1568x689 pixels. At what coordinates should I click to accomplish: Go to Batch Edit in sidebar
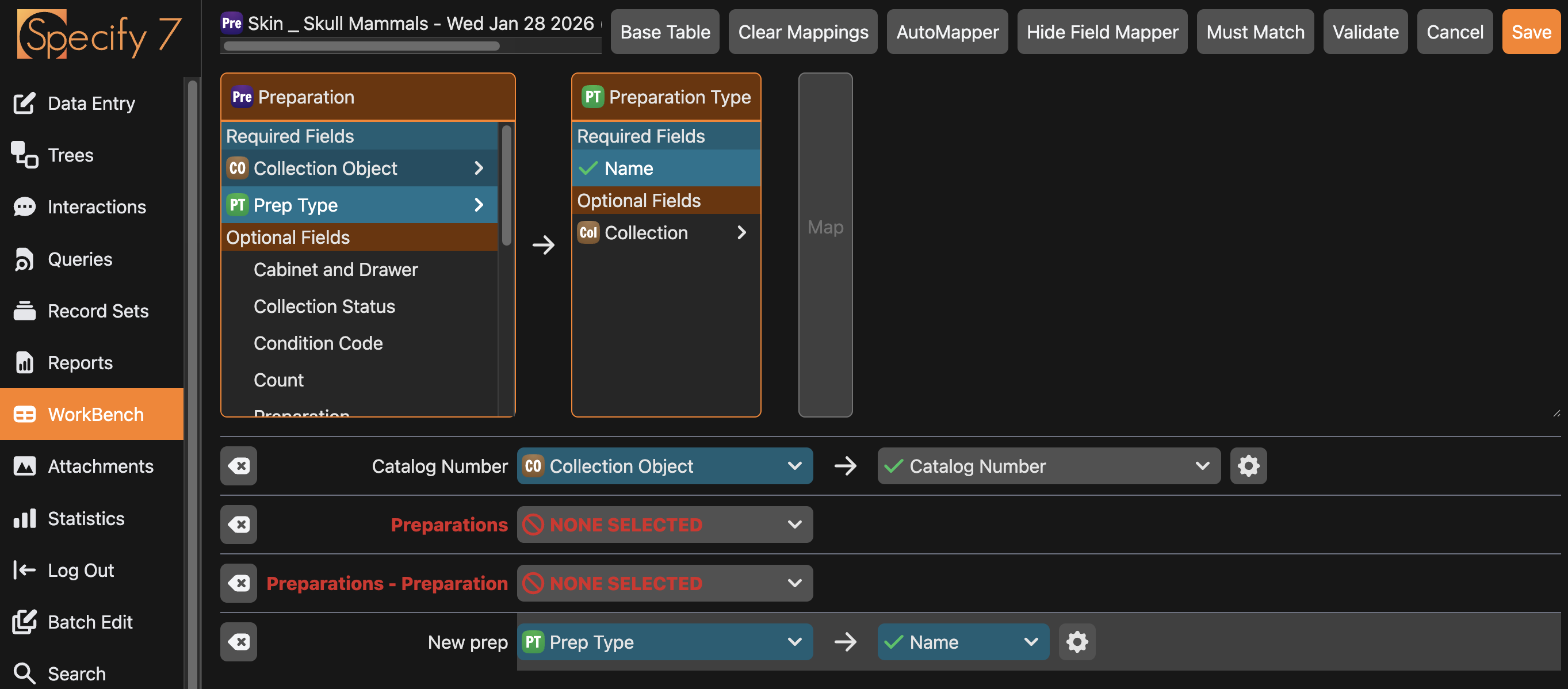point(90,622)
